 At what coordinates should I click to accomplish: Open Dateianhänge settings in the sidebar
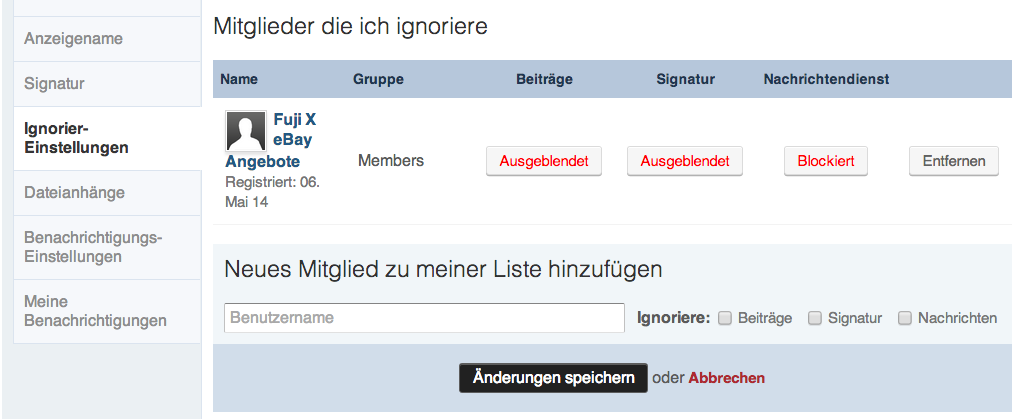pos(74,192)
